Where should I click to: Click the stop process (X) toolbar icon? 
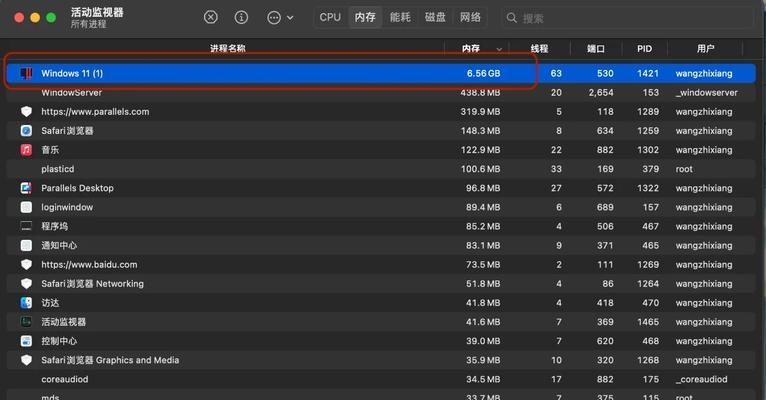(211, 18)
